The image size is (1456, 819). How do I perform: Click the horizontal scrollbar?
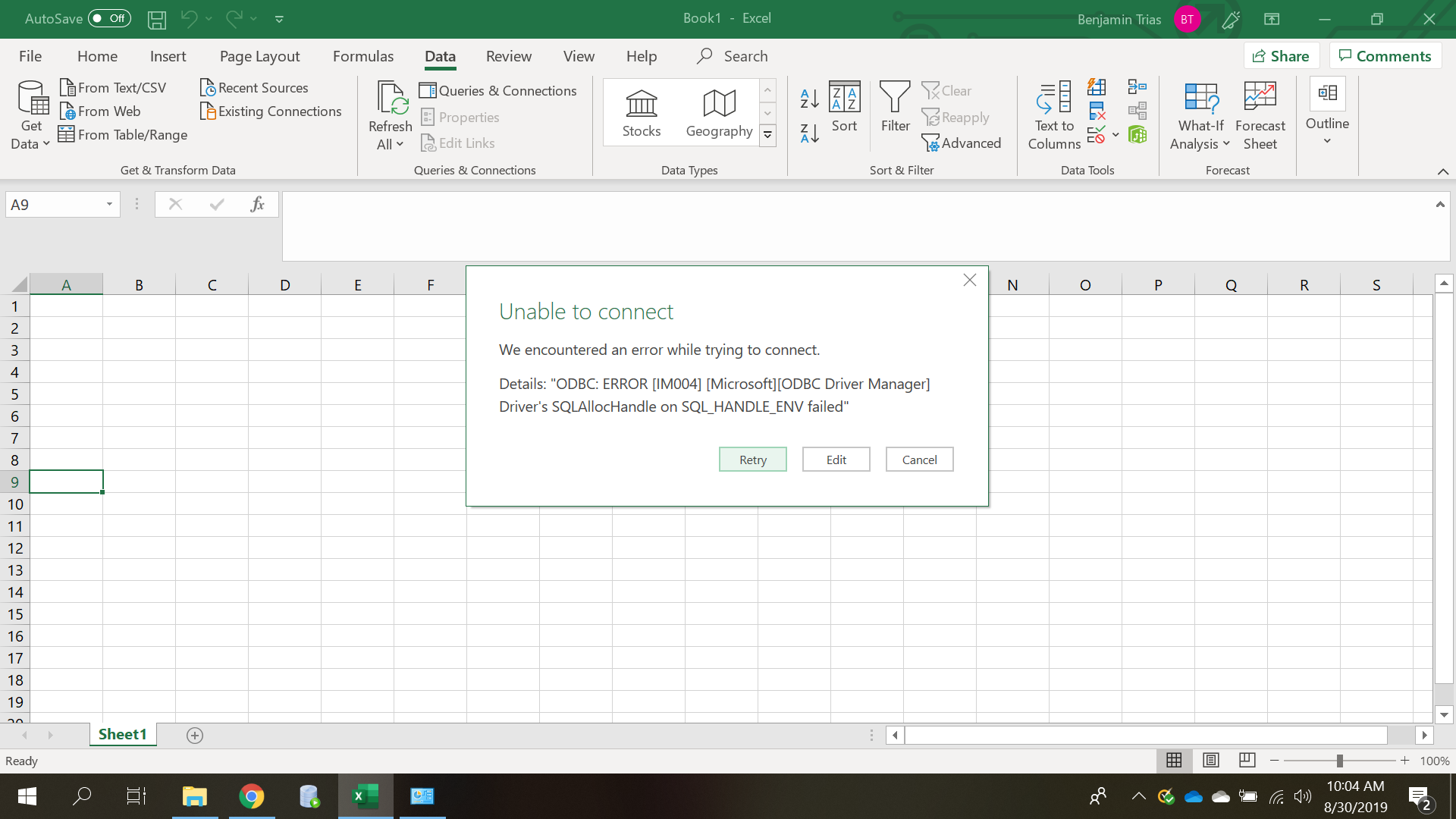pyautogui.click(x=1146, y=735)
